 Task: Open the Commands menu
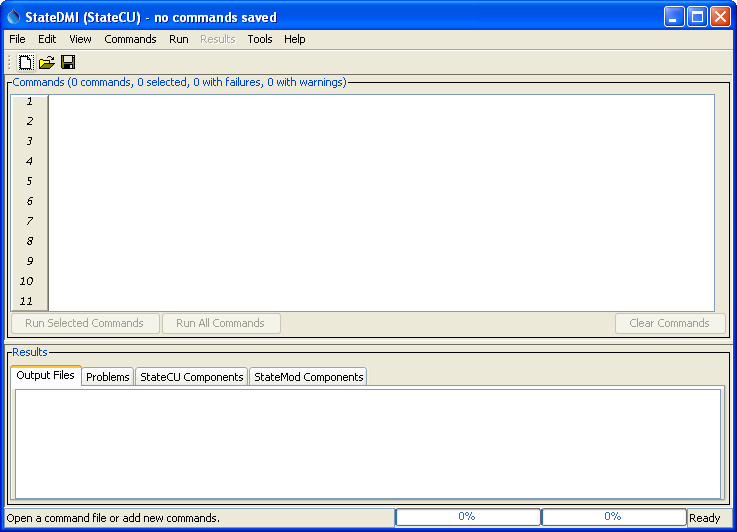click(x=130, y=39)
